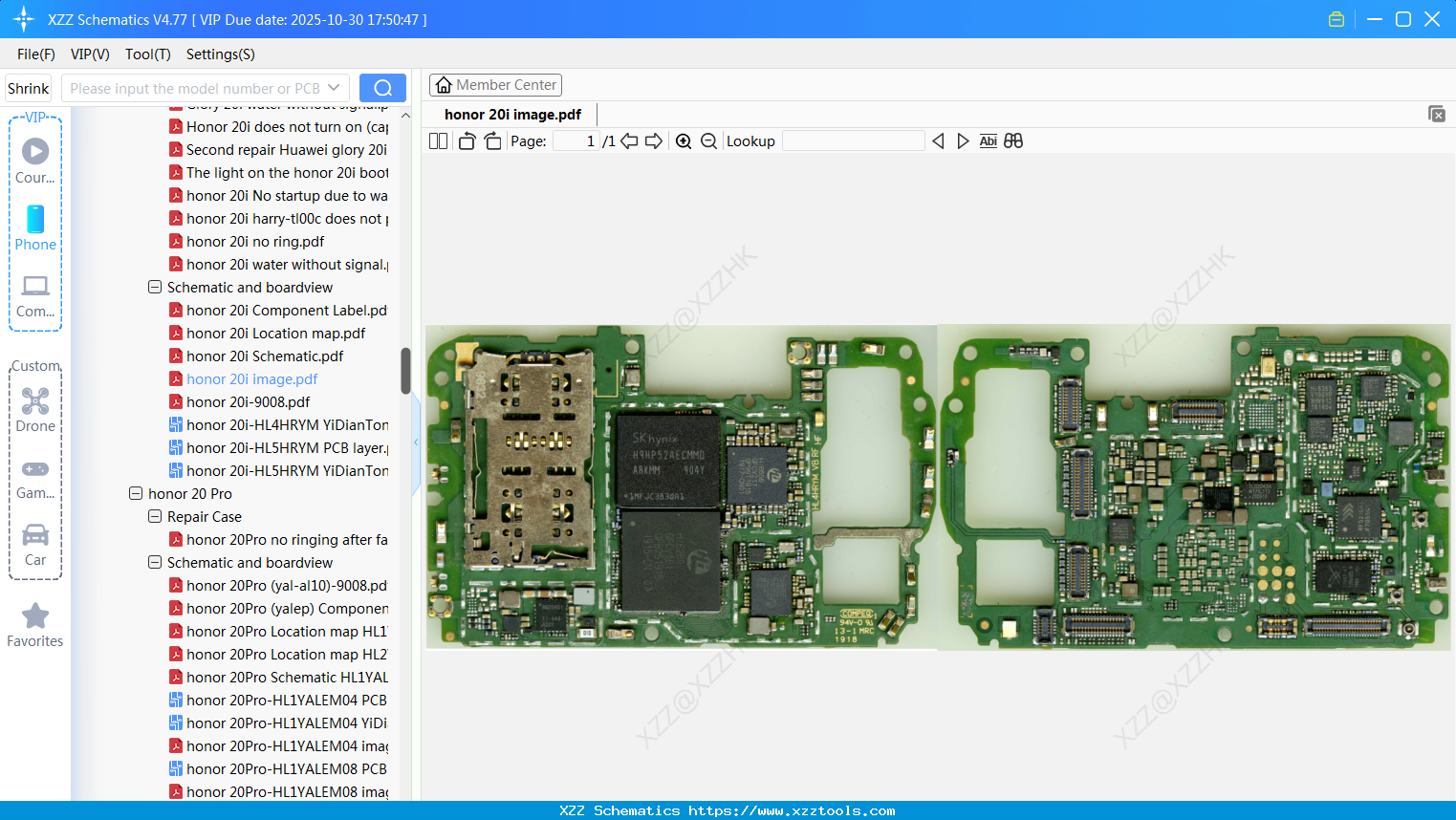This screenshot has width=1456, height=820.
Task: Click the binoculars search icon
Action: coord(1013,141)
